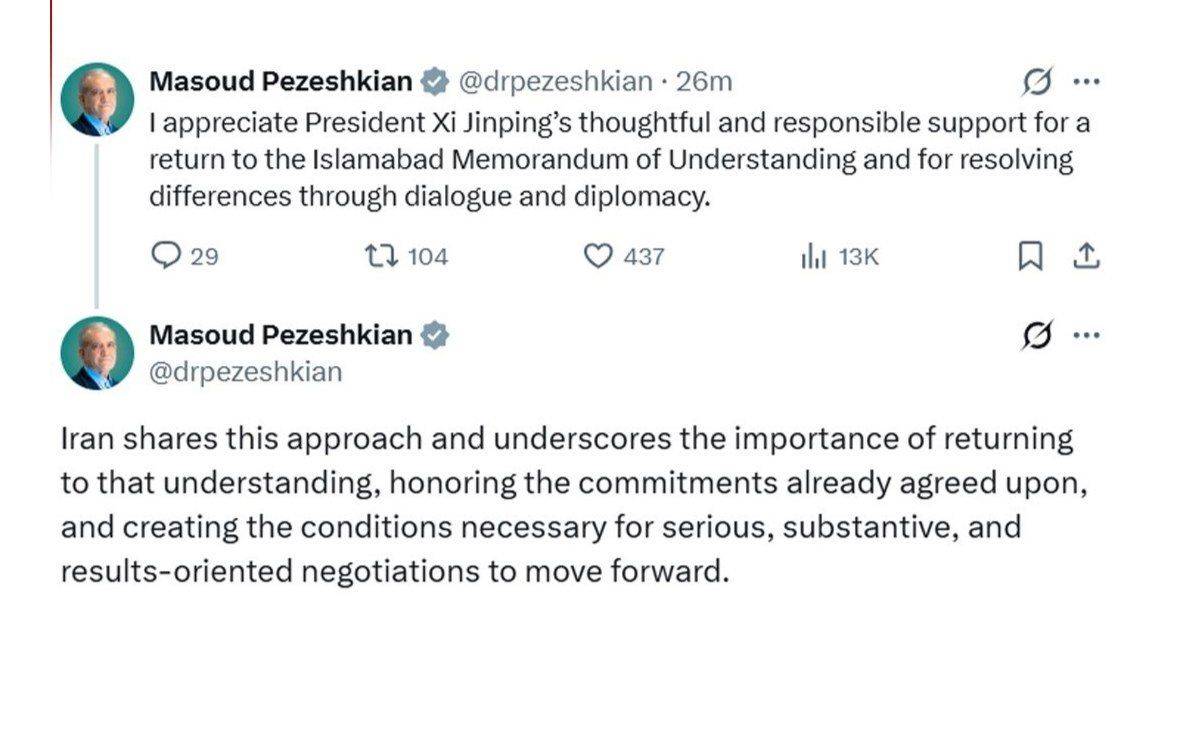
Task: Open replies on the Xi Jinping tweet
Action: point(185,256)
